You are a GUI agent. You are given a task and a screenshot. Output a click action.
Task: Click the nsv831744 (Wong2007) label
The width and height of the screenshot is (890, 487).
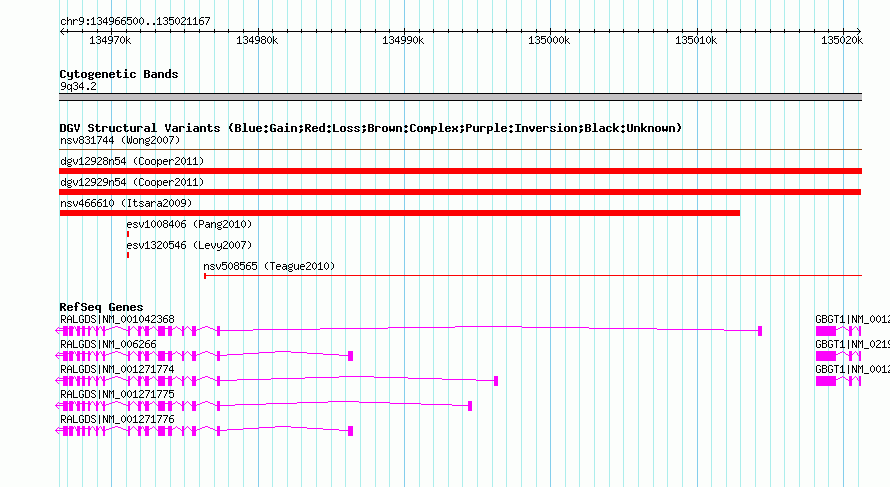tap(120, 140)
